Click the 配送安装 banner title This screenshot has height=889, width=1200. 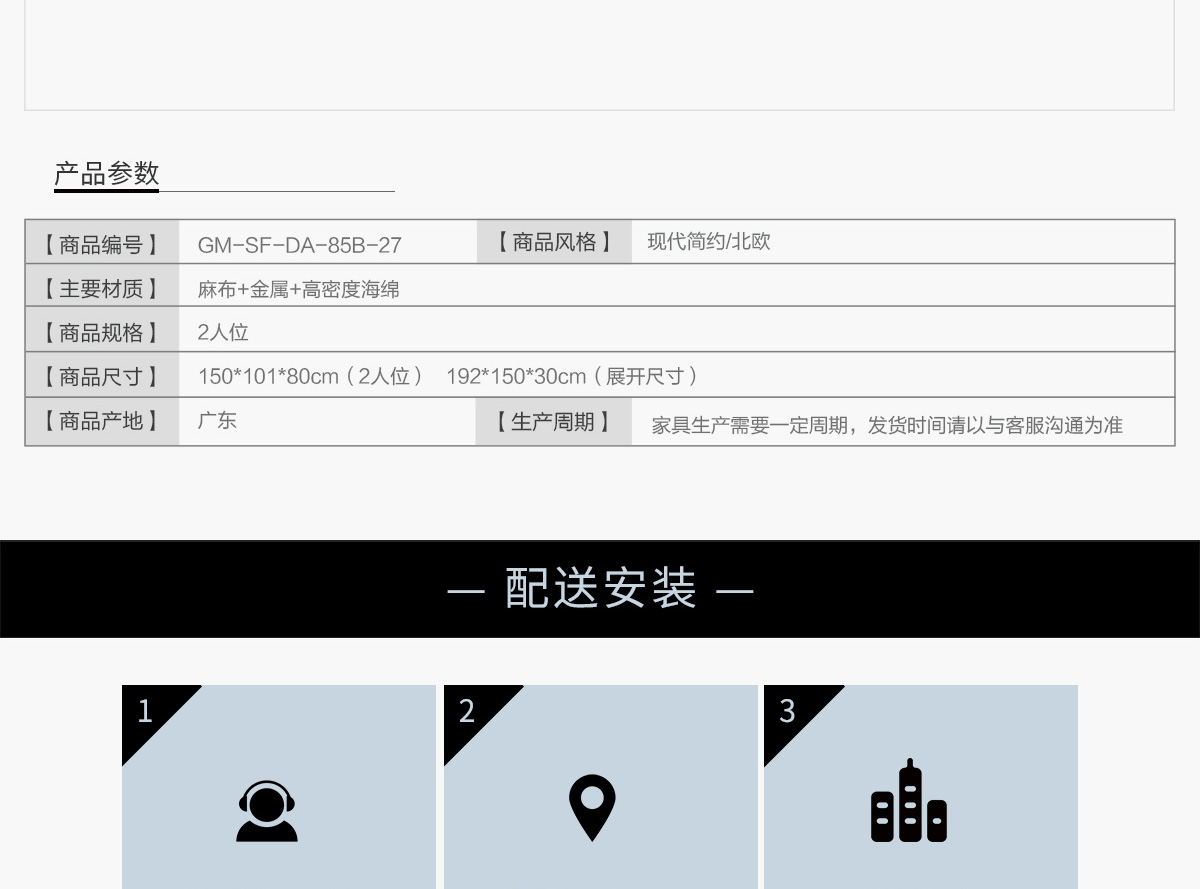600,589
